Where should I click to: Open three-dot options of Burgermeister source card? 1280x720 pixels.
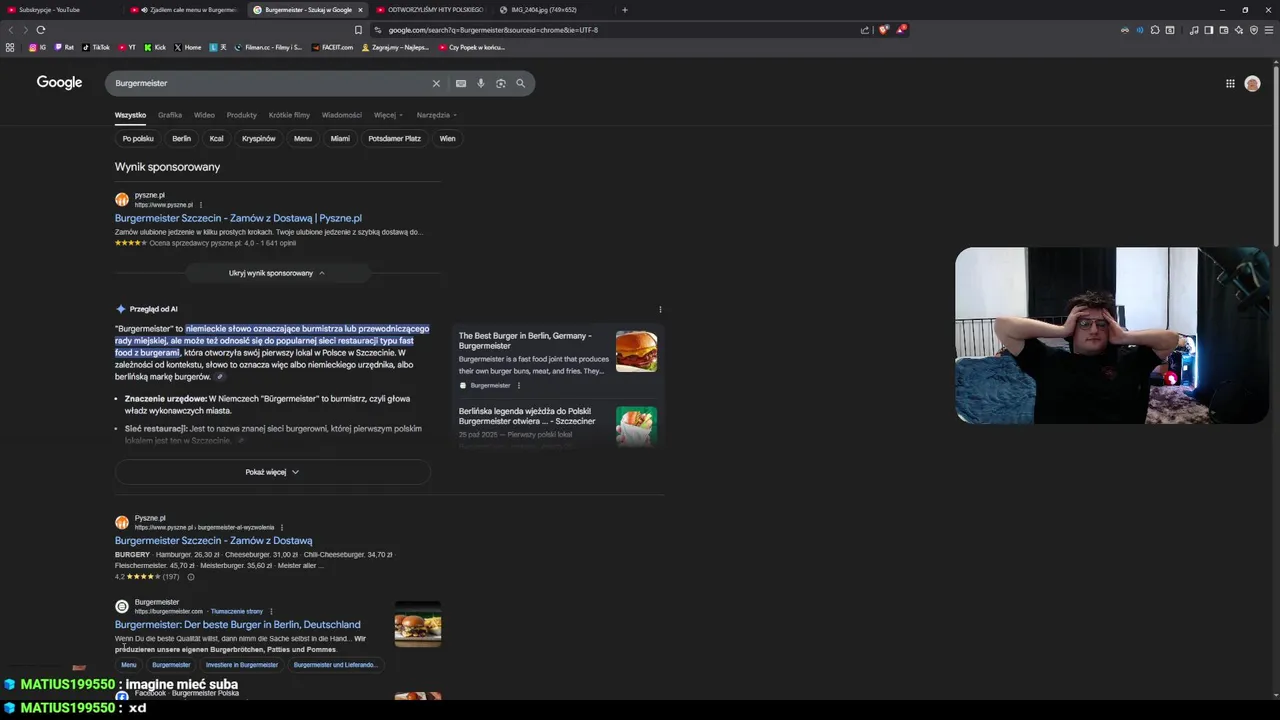(x=518, y=385)
